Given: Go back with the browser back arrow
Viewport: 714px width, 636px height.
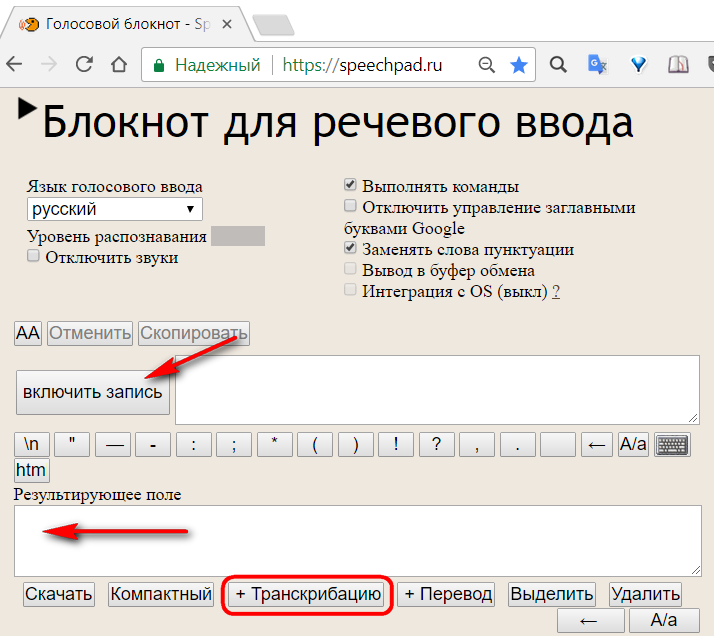Looking at the screenshot, I should (x=14, y=64).
